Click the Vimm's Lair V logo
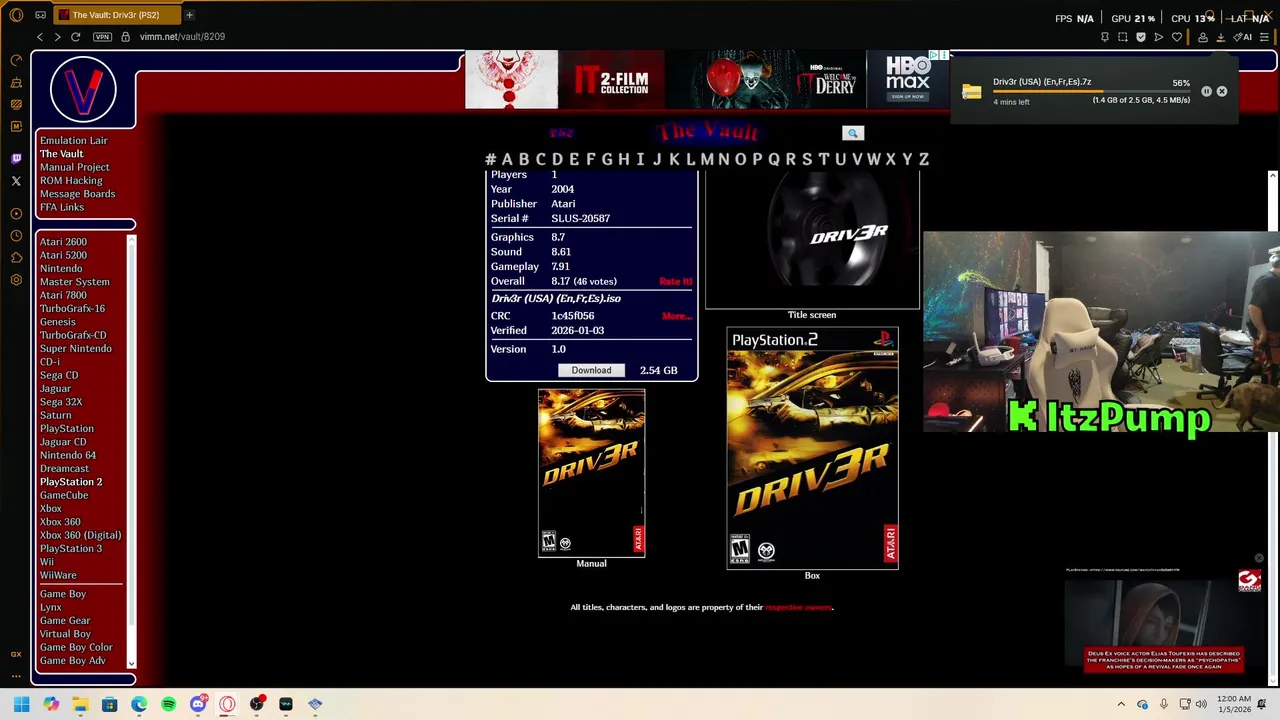The width and height of the screenshot is (1280, 720). pos(83,90)
